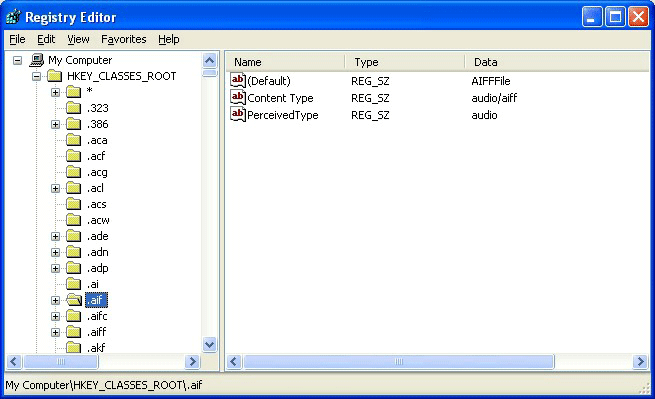Screen dimensions: 655x399
Task: Open the File menu
Action: point(17,39)
